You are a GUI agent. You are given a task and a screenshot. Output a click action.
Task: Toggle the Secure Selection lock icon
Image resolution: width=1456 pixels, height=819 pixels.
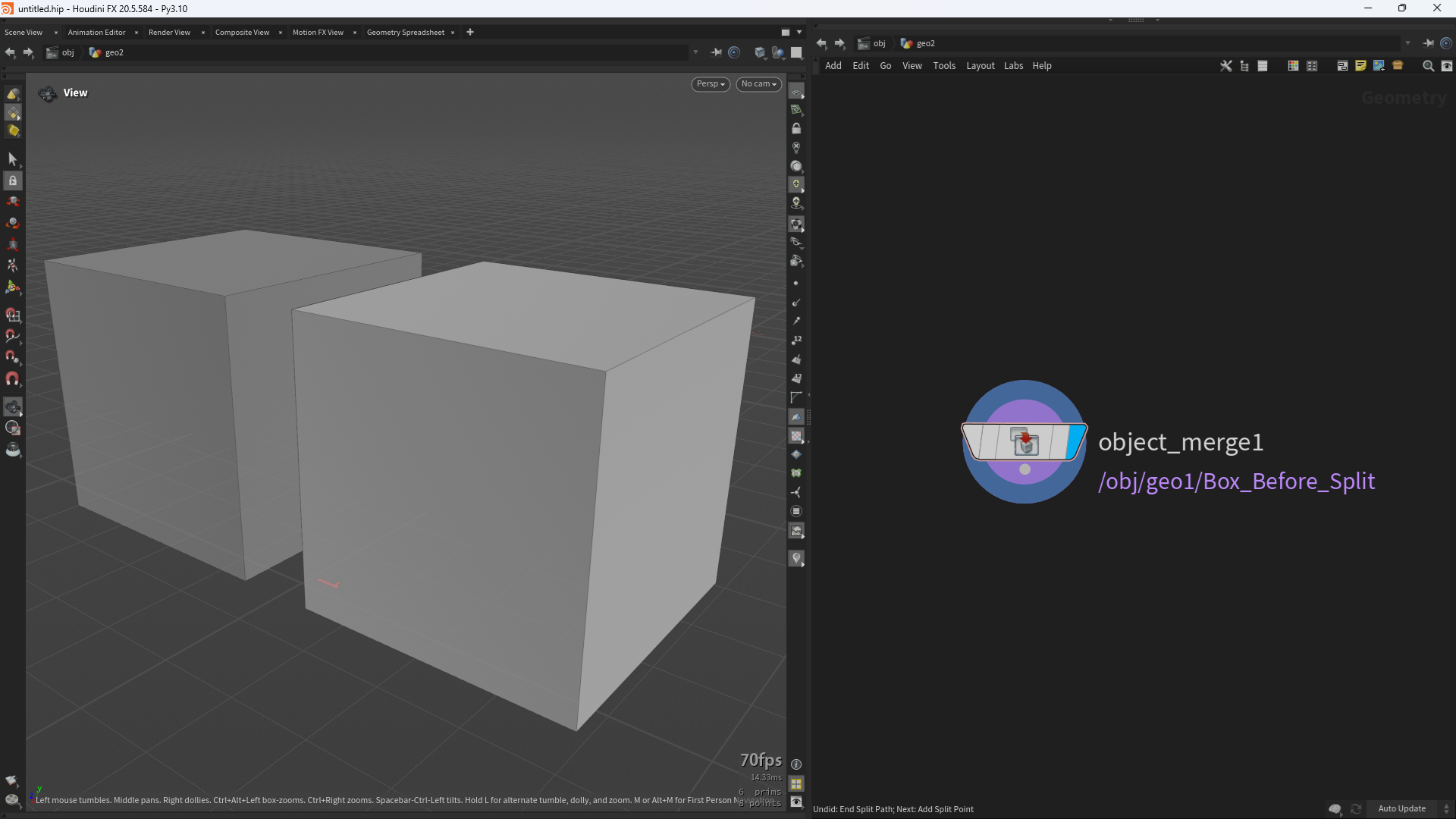(12, 180)
